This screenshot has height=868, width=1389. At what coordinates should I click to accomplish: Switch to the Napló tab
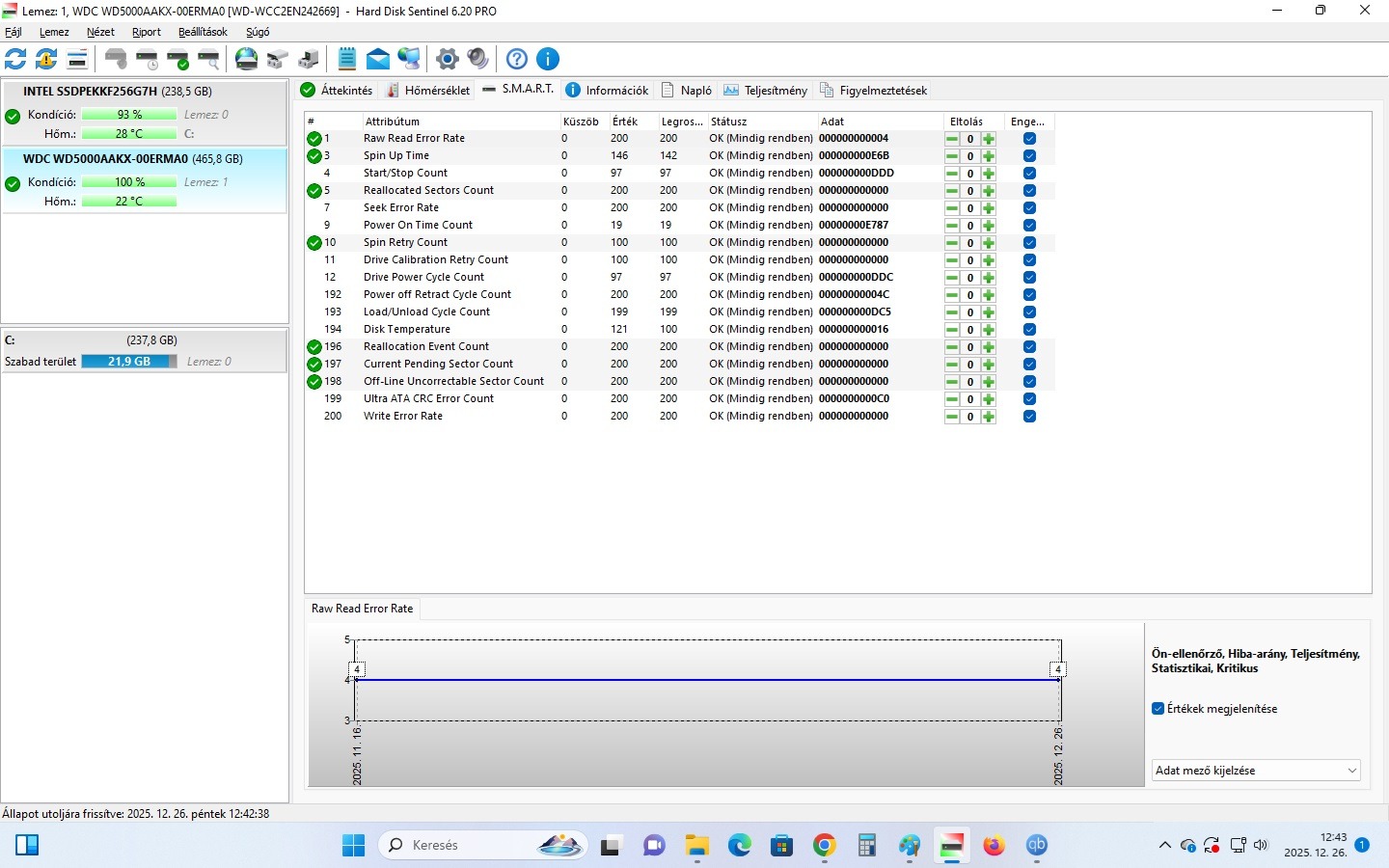686,90
